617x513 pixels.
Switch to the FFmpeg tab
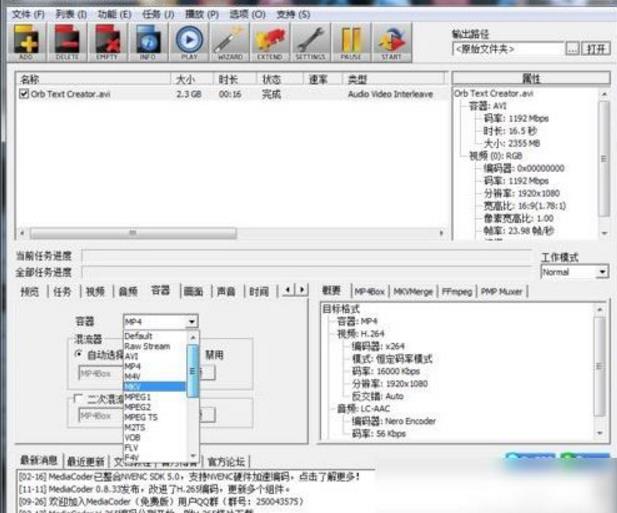pos(457,292)
